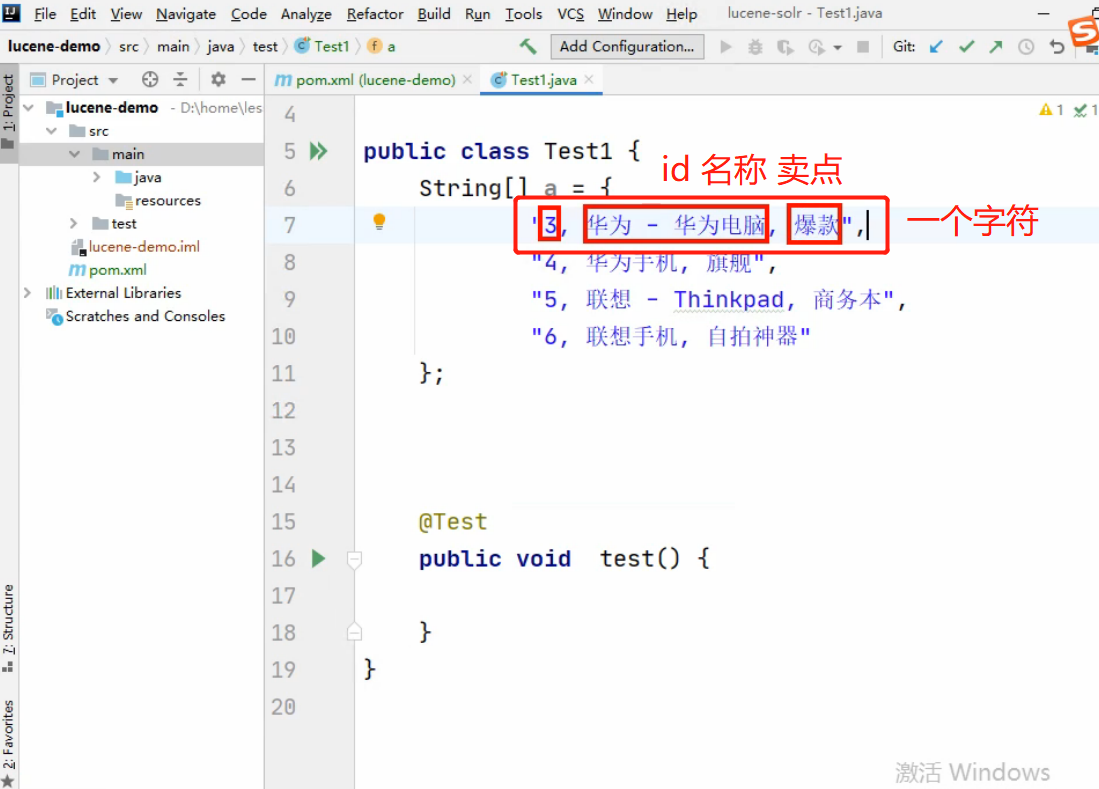Click the Build project hammer icon
The width and height of the screenshot is (1099, 789).
coord(528,46)
